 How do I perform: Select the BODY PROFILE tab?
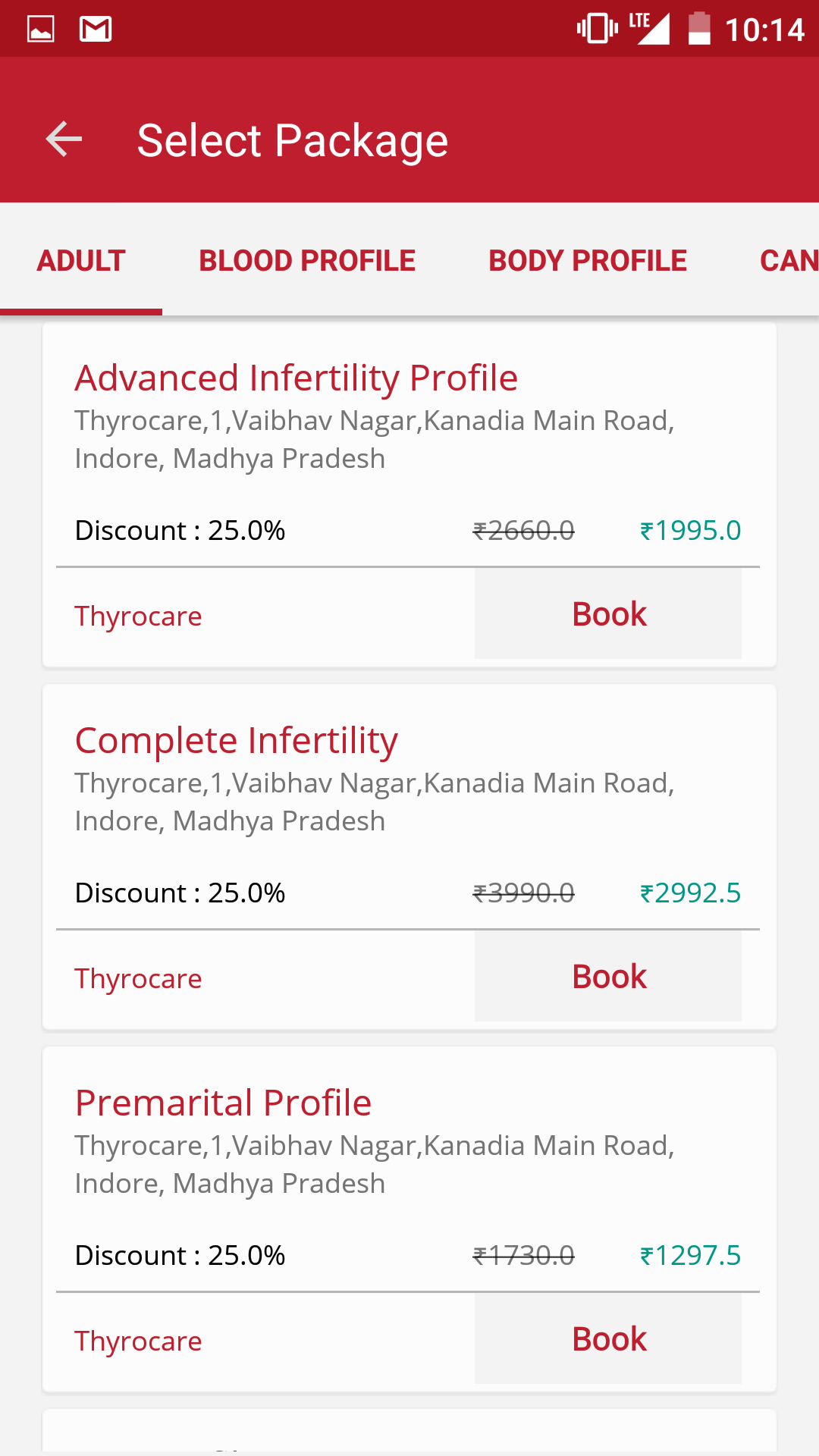(588, 261)
